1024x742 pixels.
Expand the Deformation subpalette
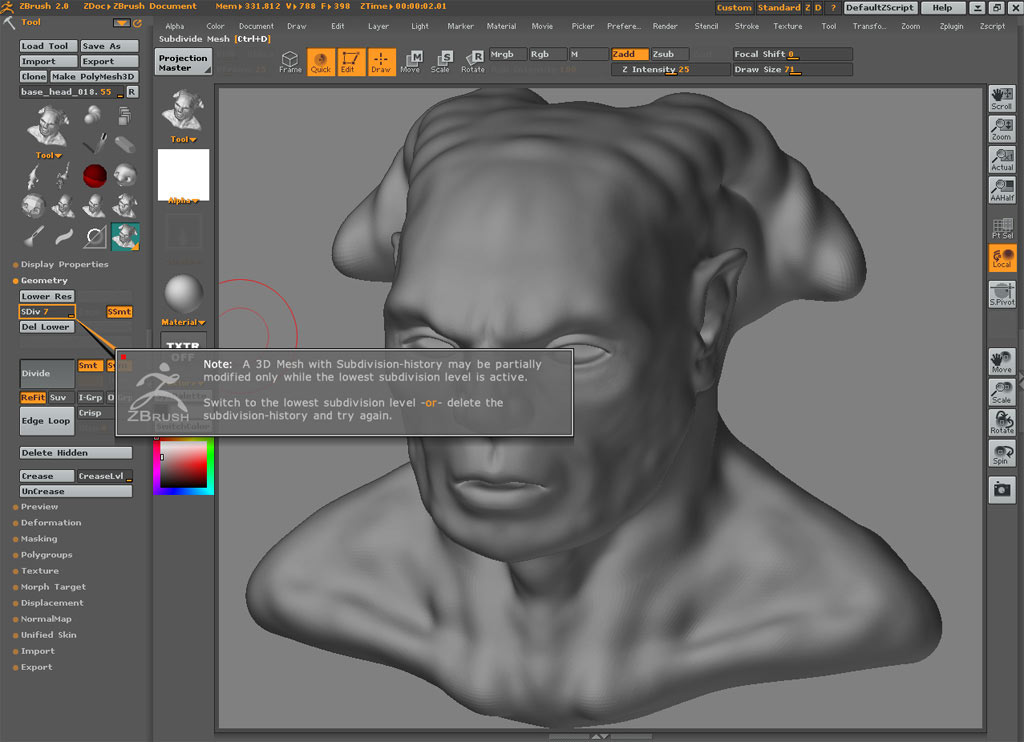[x=51, y=523]
